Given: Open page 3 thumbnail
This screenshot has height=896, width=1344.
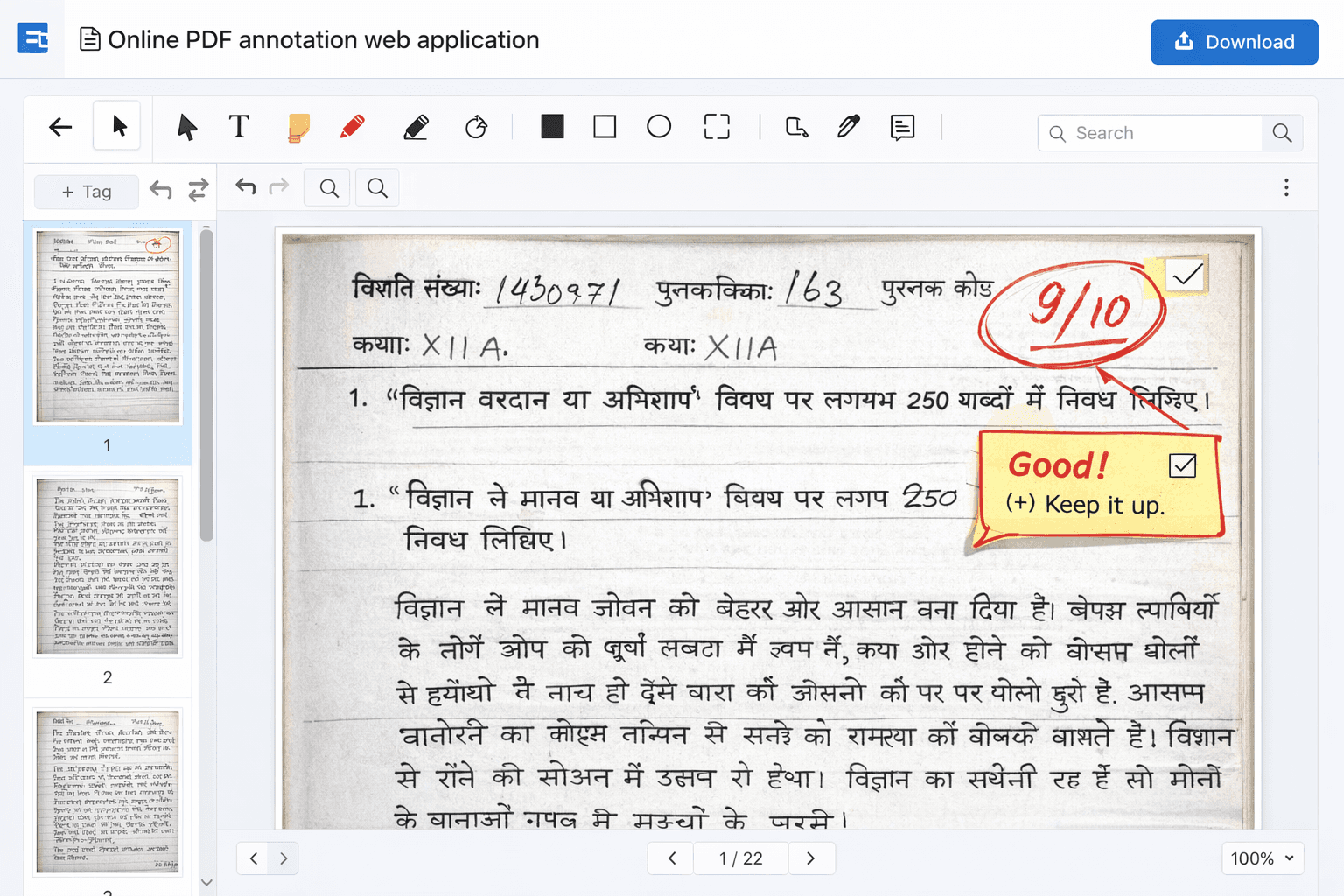Looking at the screenshot, I should 108,792.
